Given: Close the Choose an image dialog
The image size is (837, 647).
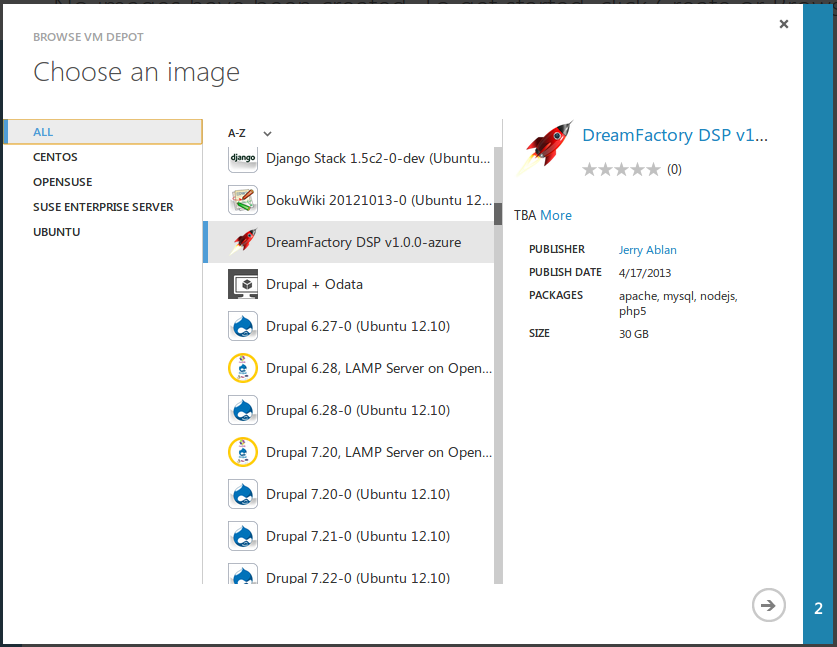Looking at the screenshot, I should (784, 24).
